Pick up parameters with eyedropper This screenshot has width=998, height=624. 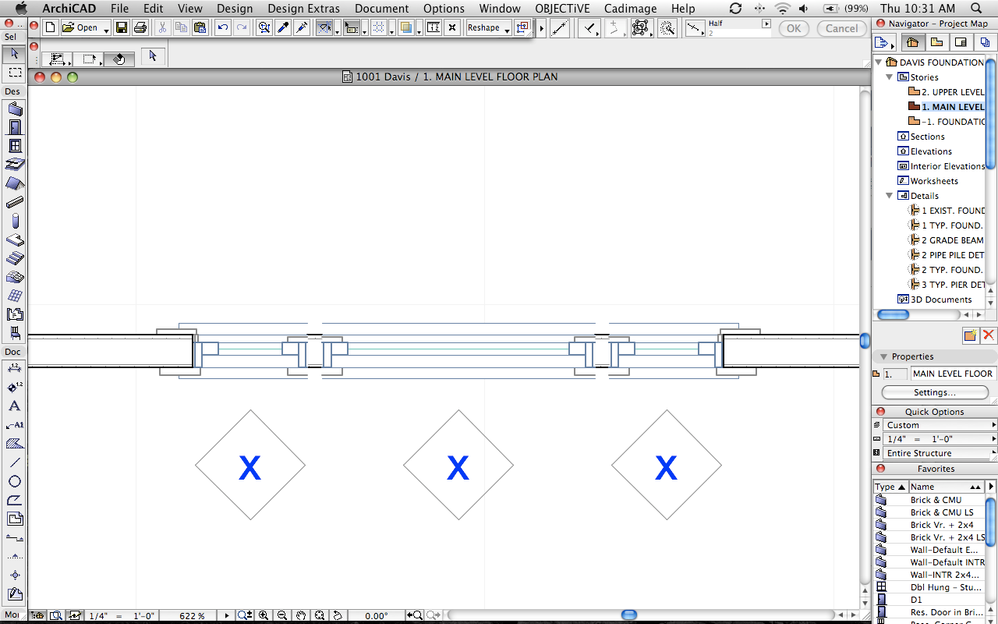point(283,27)
